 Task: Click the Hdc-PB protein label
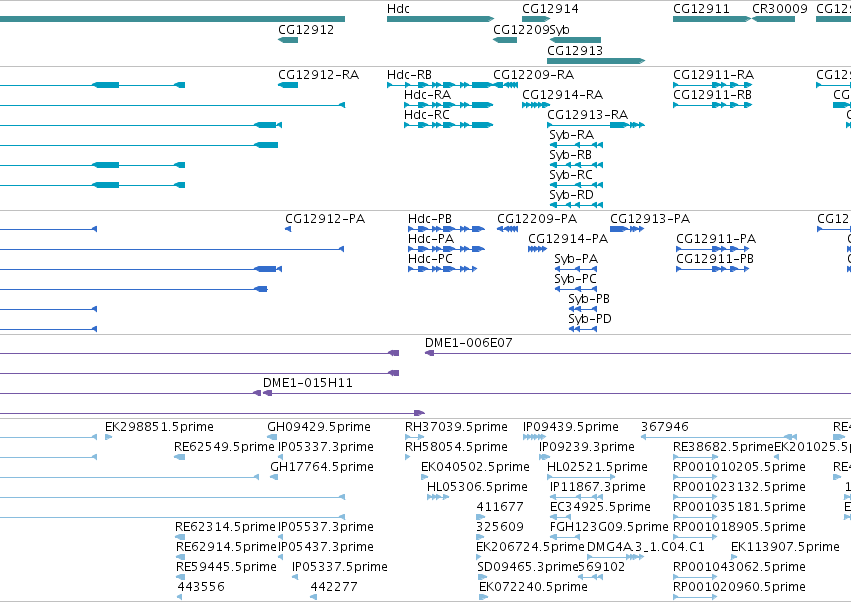click(429, 219)
